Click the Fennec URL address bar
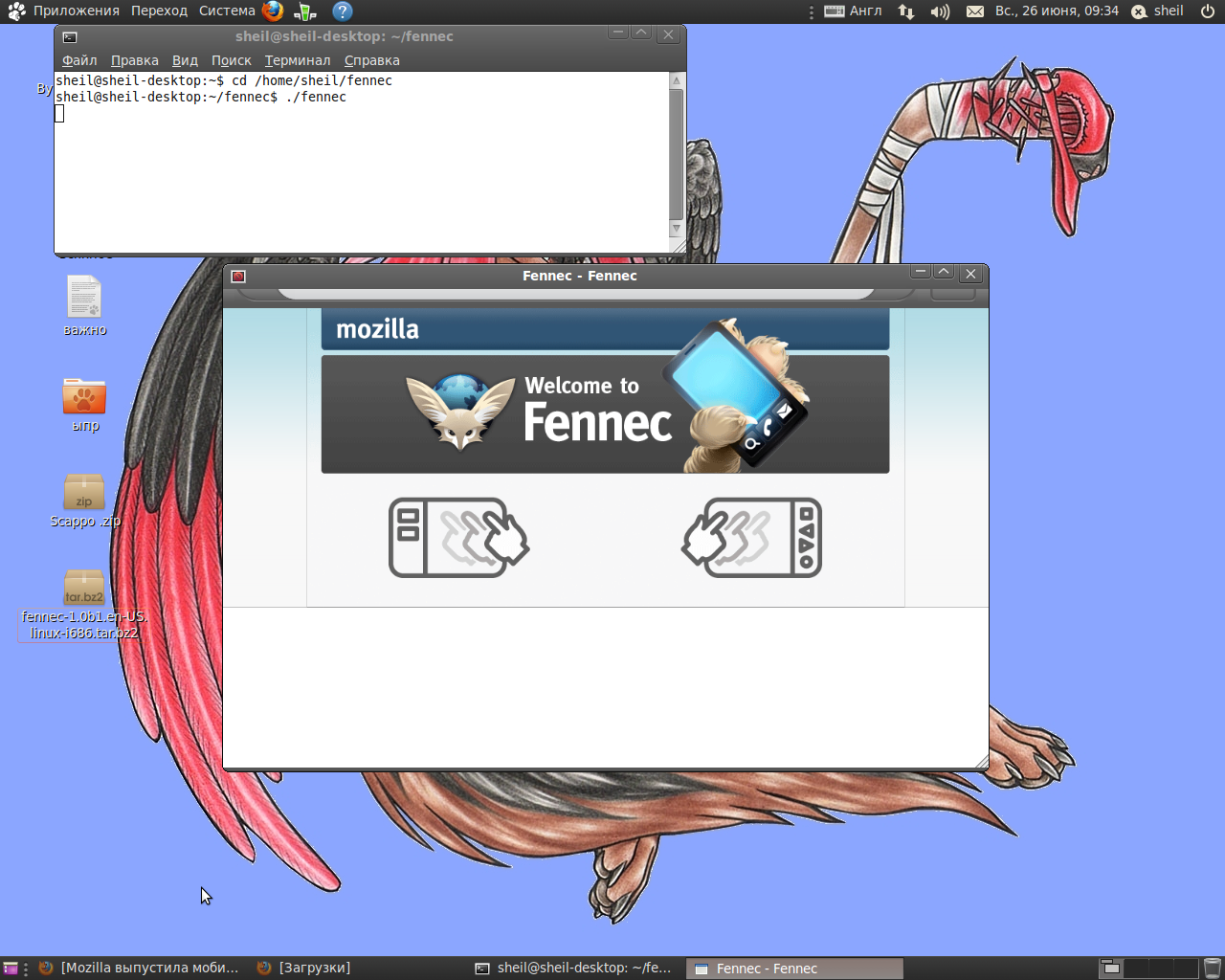This screenshot has width=1225, height=980. (x=575, y=295)
